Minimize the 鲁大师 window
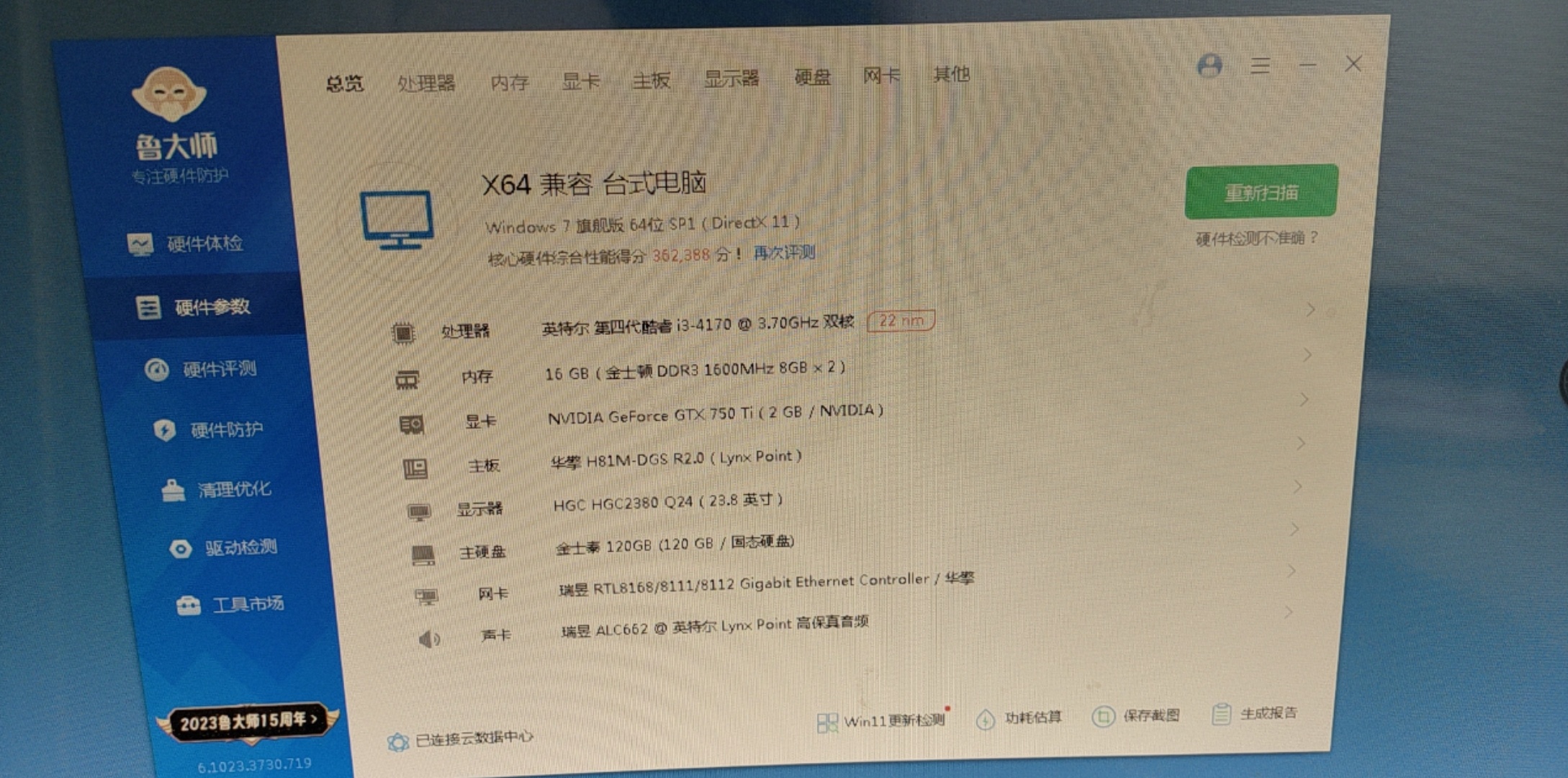This screenshot has width=1568, height=778. coord(1308,65)
